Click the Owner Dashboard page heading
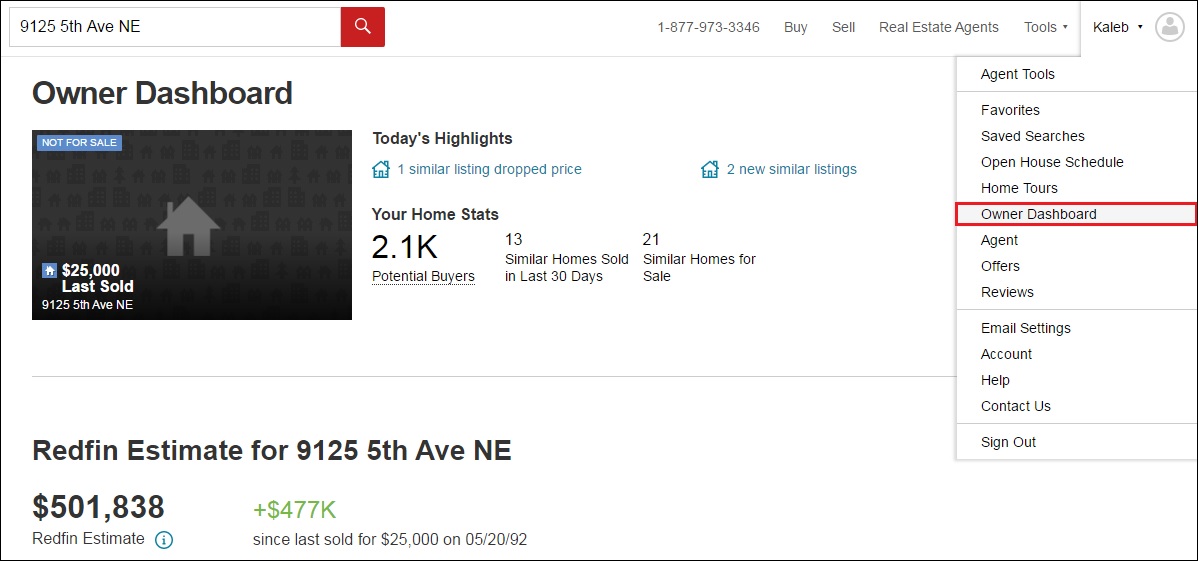 pos(163,93)
